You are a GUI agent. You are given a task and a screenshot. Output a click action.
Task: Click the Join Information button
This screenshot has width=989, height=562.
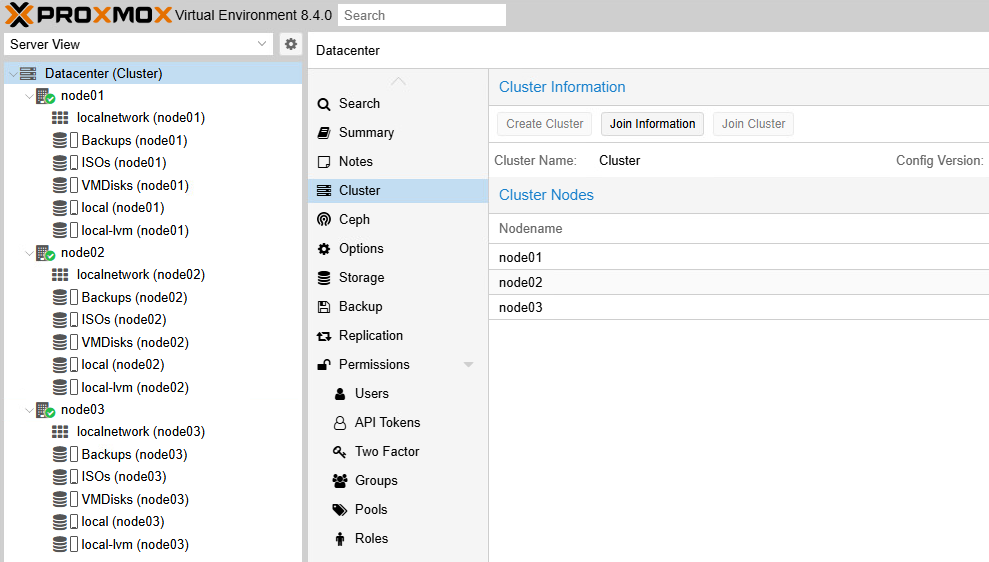[x=652, y=124]
